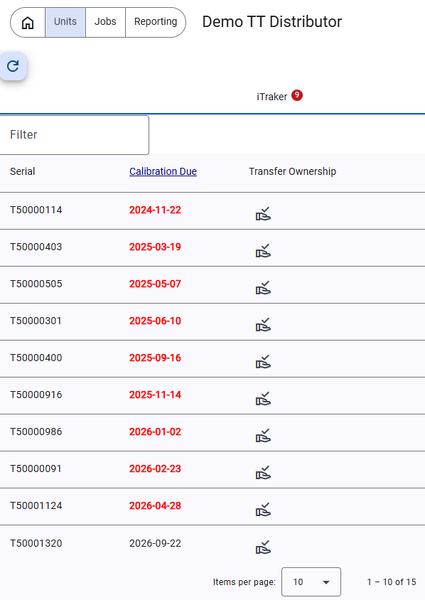Transfer ownership of unit T50001320
This screenshot has height=600, width=425.
[263, 547]
